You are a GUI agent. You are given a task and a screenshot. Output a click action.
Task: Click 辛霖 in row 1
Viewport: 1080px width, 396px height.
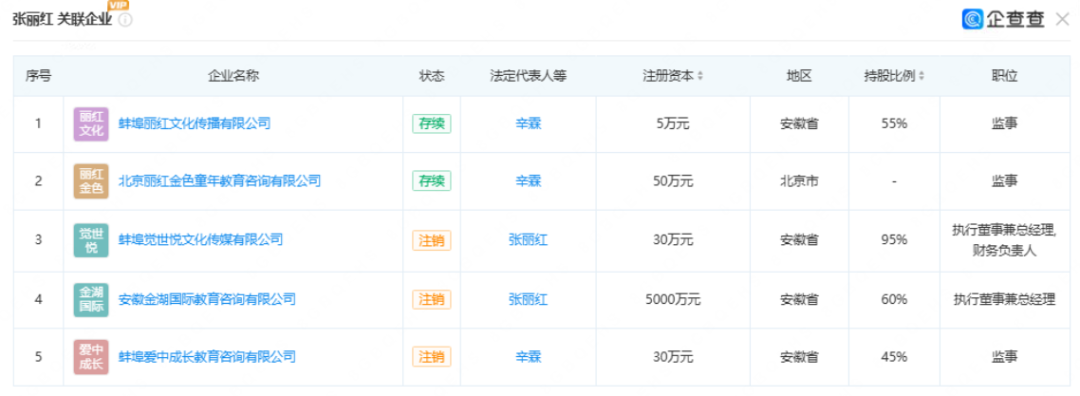coord(528,124)
